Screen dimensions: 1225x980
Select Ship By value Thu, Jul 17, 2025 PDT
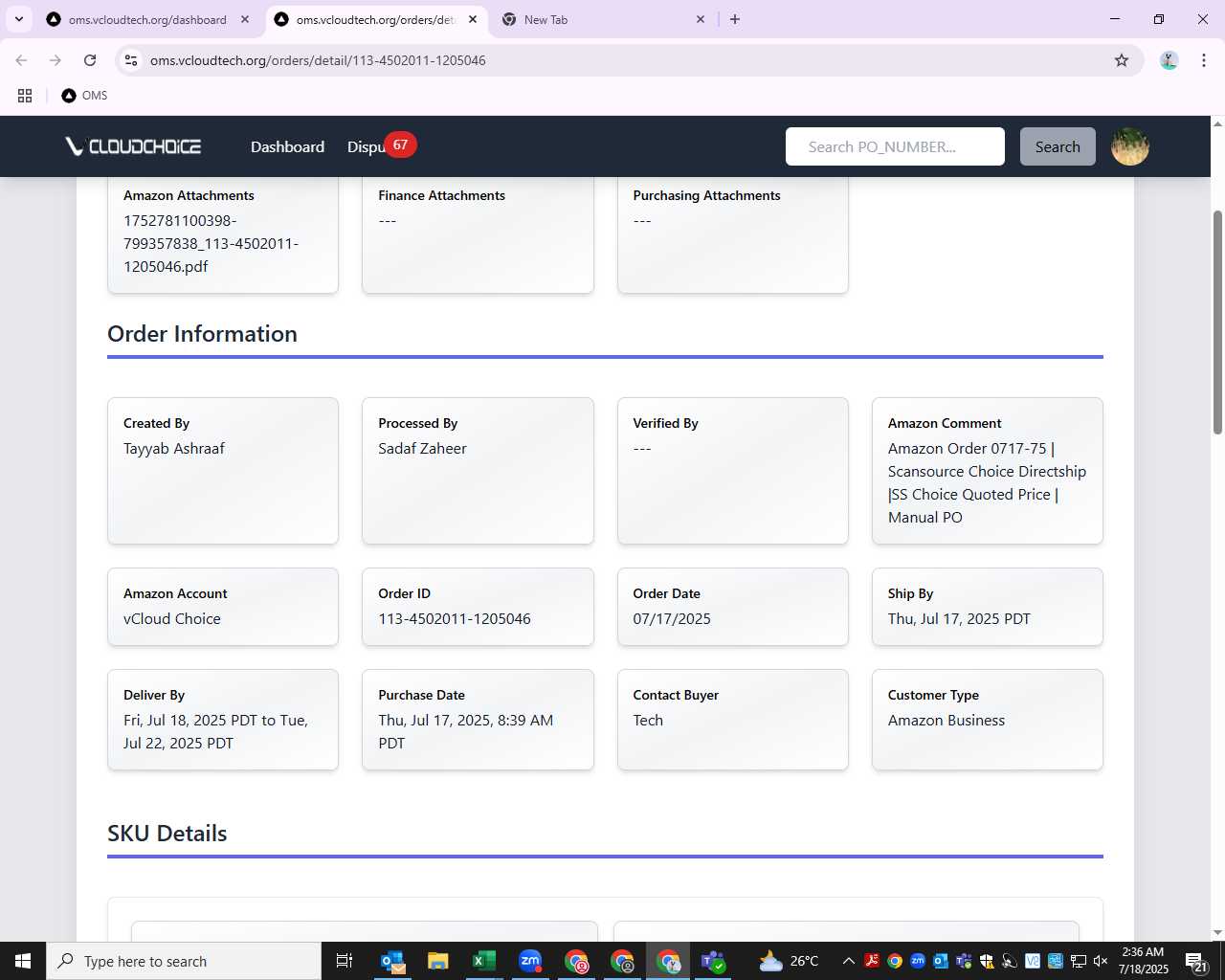(959, 618)
